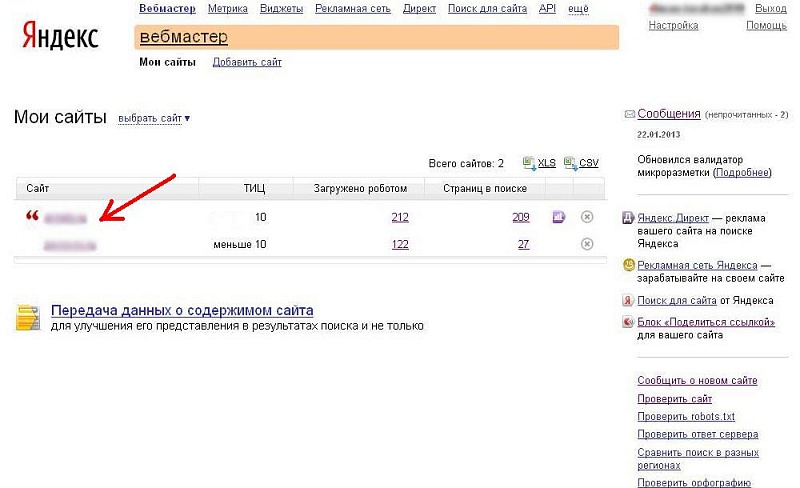Open the Подробнее validator news link
This screenshot has width=800, height=488.
742,173
